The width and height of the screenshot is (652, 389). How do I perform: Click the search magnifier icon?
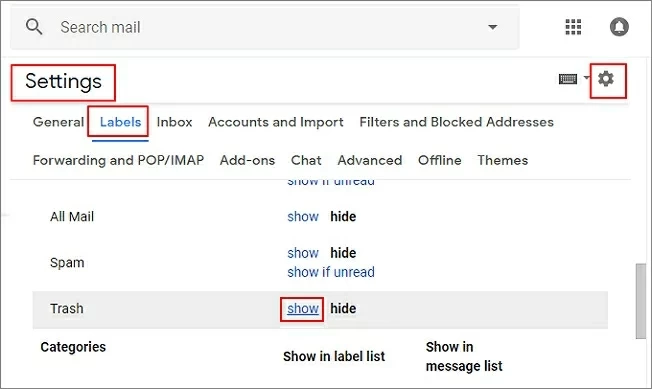click(x=34, y=27)
